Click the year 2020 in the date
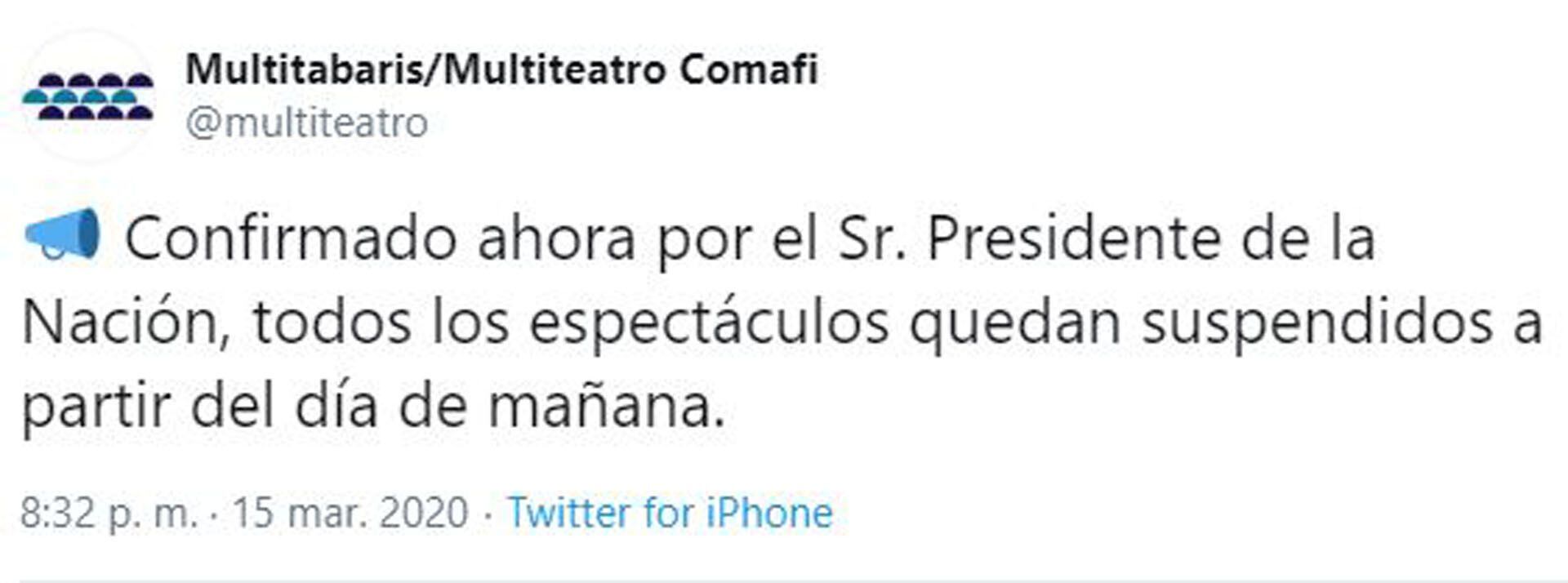 tap(424, 513)
